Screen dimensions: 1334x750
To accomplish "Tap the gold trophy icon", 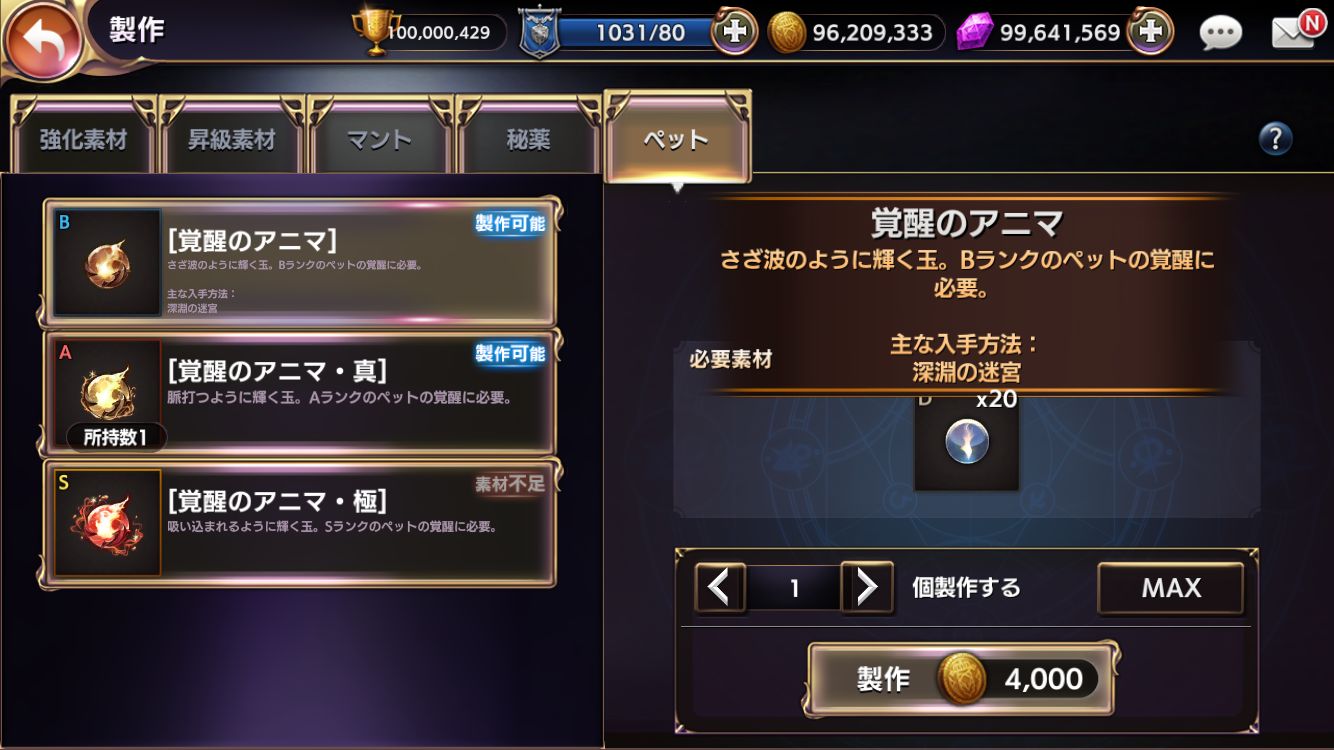I will [x=376, y=32].
